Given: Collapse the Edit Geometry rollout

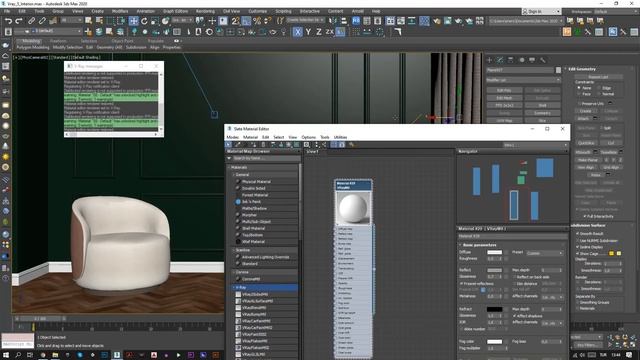Looking at the screenshot, I should (566, 69).
